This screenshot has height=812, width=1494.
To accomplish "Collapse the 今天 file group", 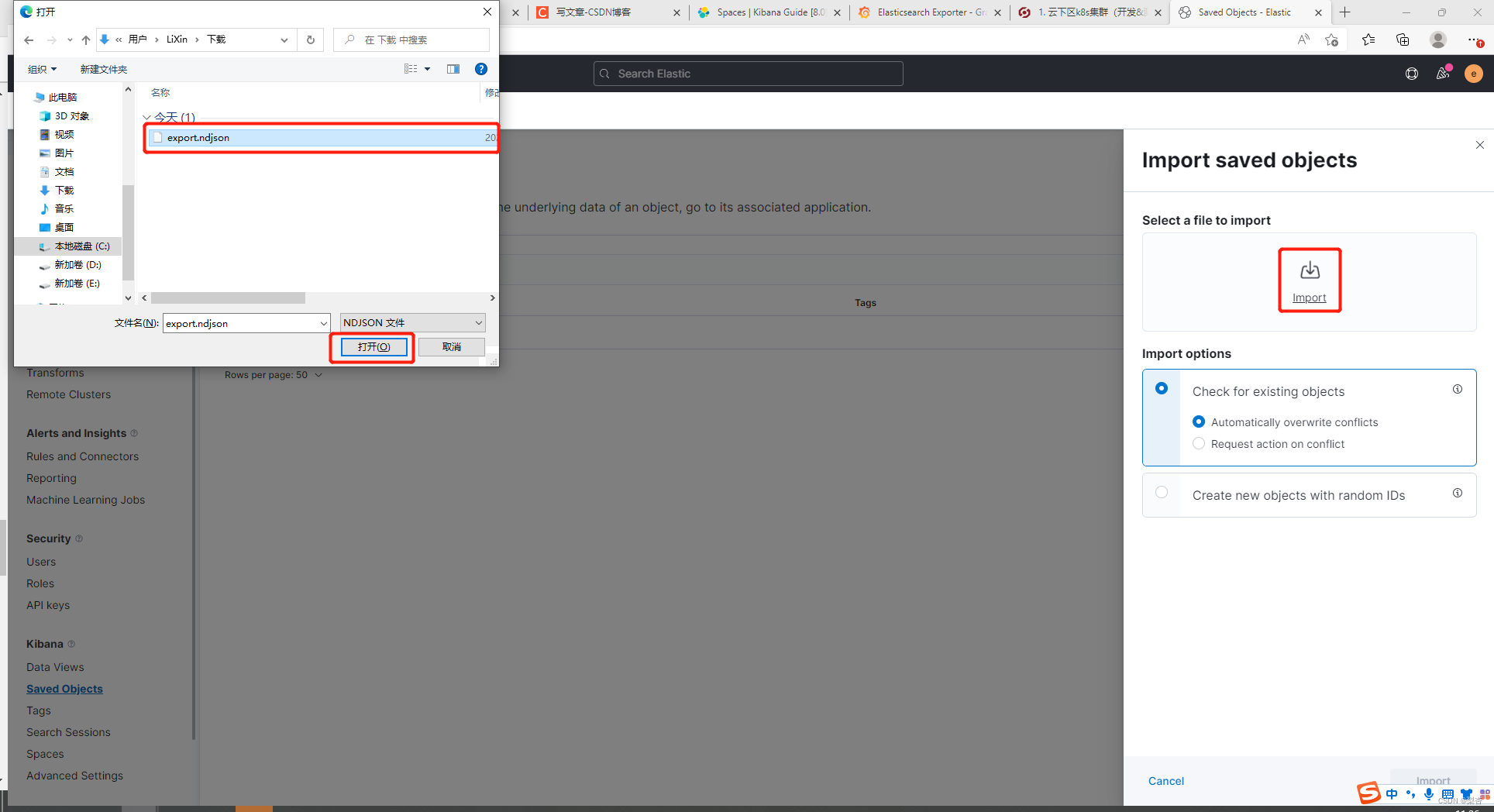I will pos(146,117).
